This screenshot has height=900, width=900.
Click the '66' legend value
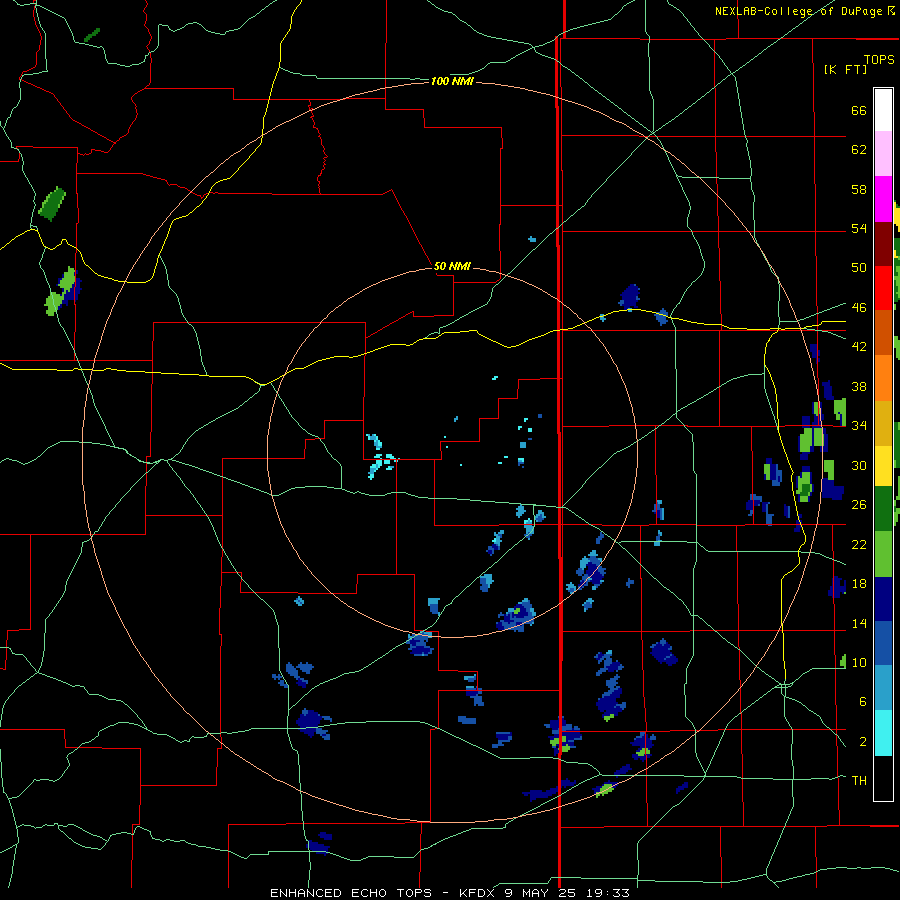click(859, 110)
